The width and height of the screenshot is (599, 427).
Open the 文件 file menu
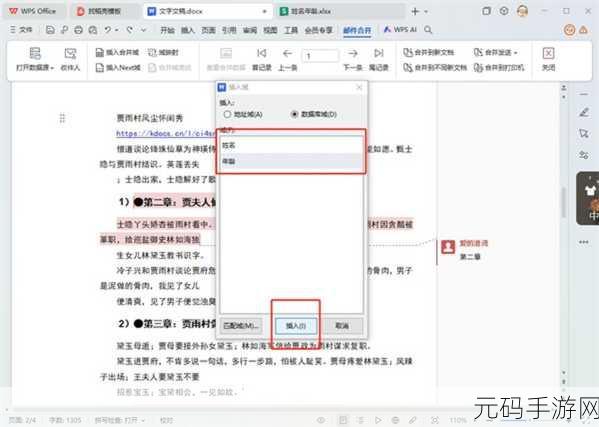click(x=21, y=29)
